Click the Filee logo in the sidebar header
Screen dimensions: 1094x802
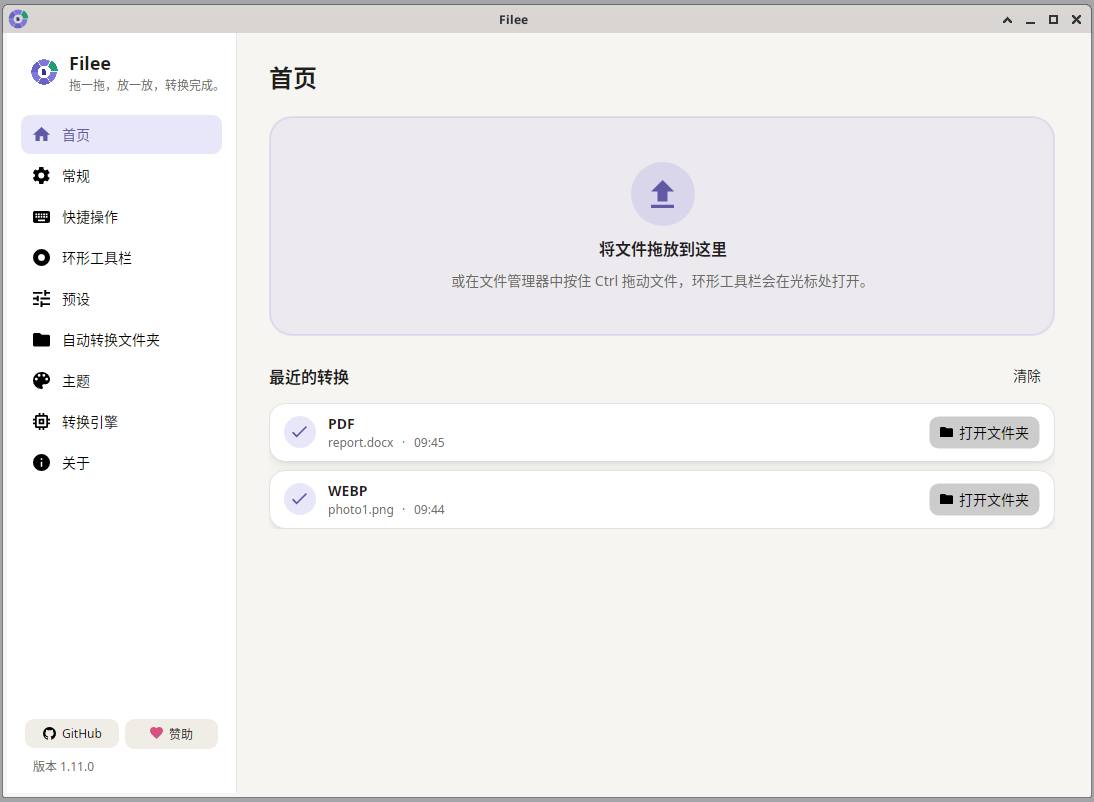[x=44, y=72]
